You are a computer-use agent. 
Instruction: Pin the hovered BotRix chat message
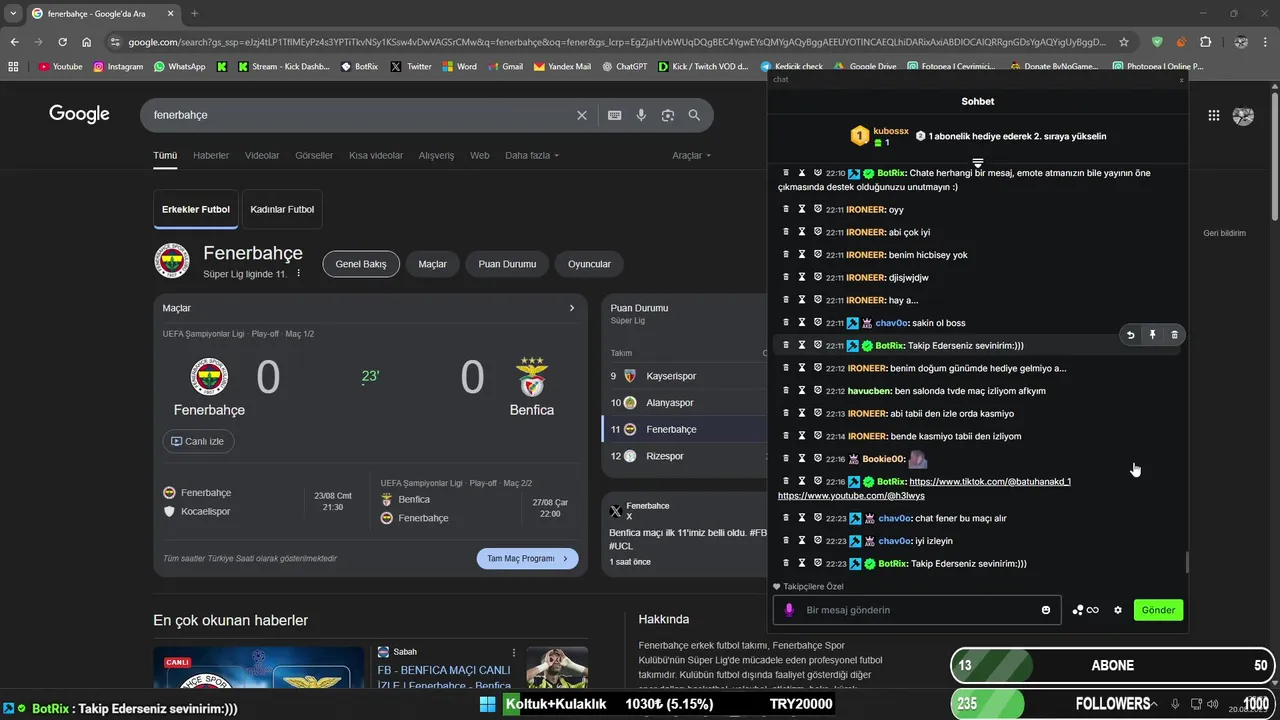[1152, 335]
